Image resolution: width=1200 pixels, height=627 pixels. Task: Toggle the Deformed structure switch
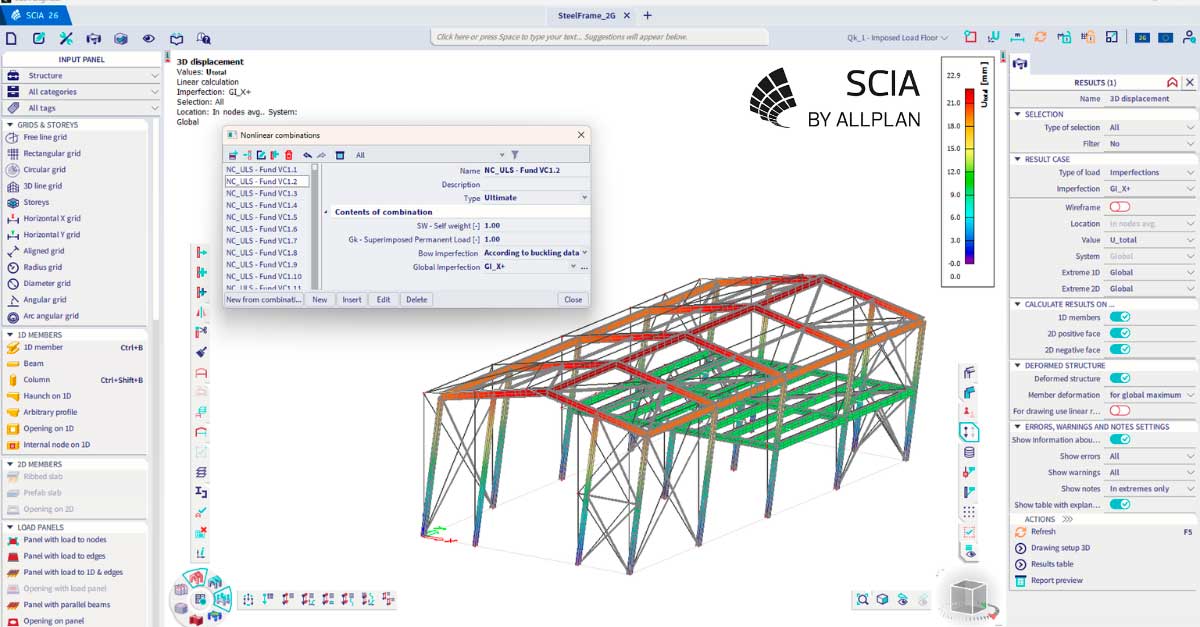1119,378
